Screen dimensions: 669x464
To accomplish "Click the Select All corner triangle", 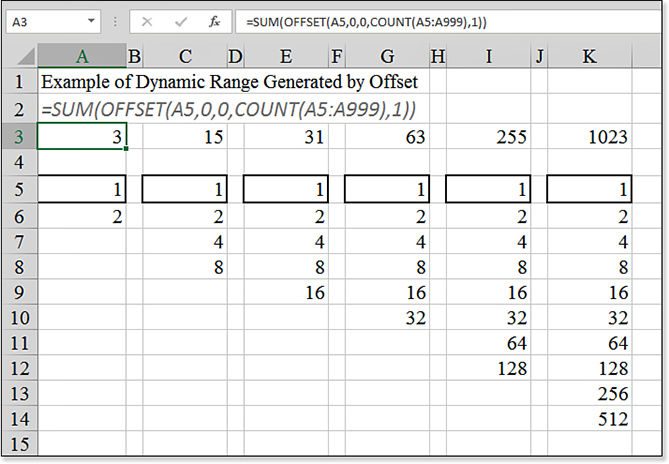I will 25,57.
